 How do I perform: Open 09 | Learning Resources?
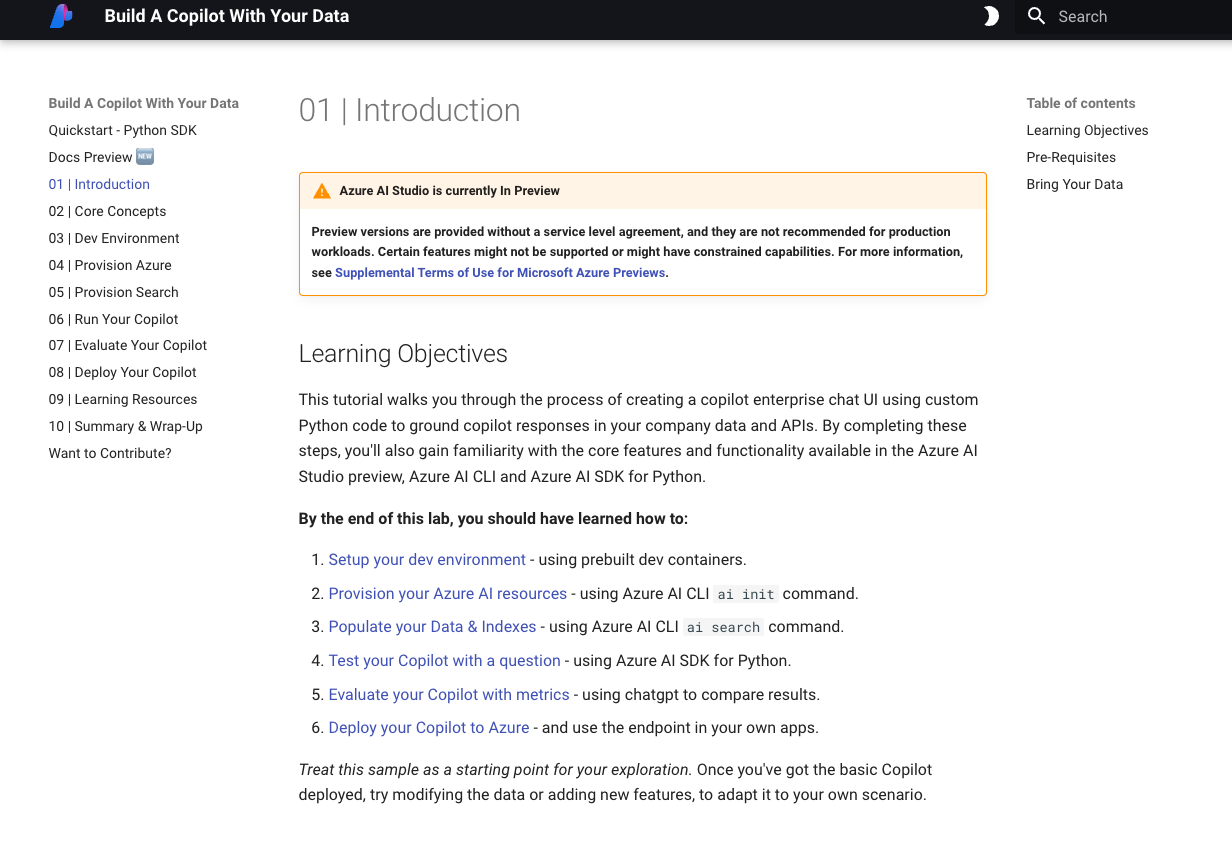pos(123,399)
